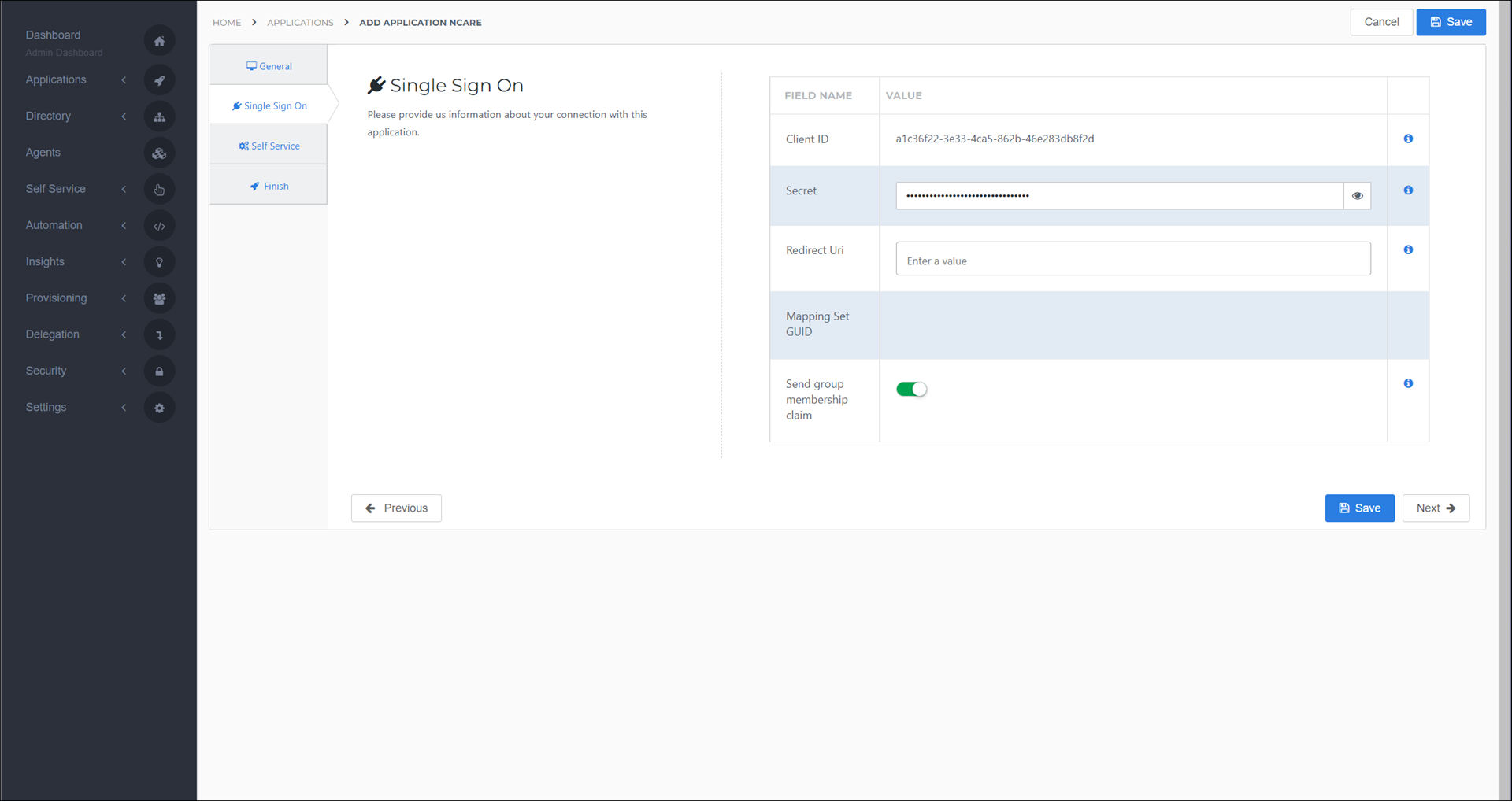Click the info icon for Redirect Uri
The height and width of the screenshot is (802, 1512).
point(1408,249)
